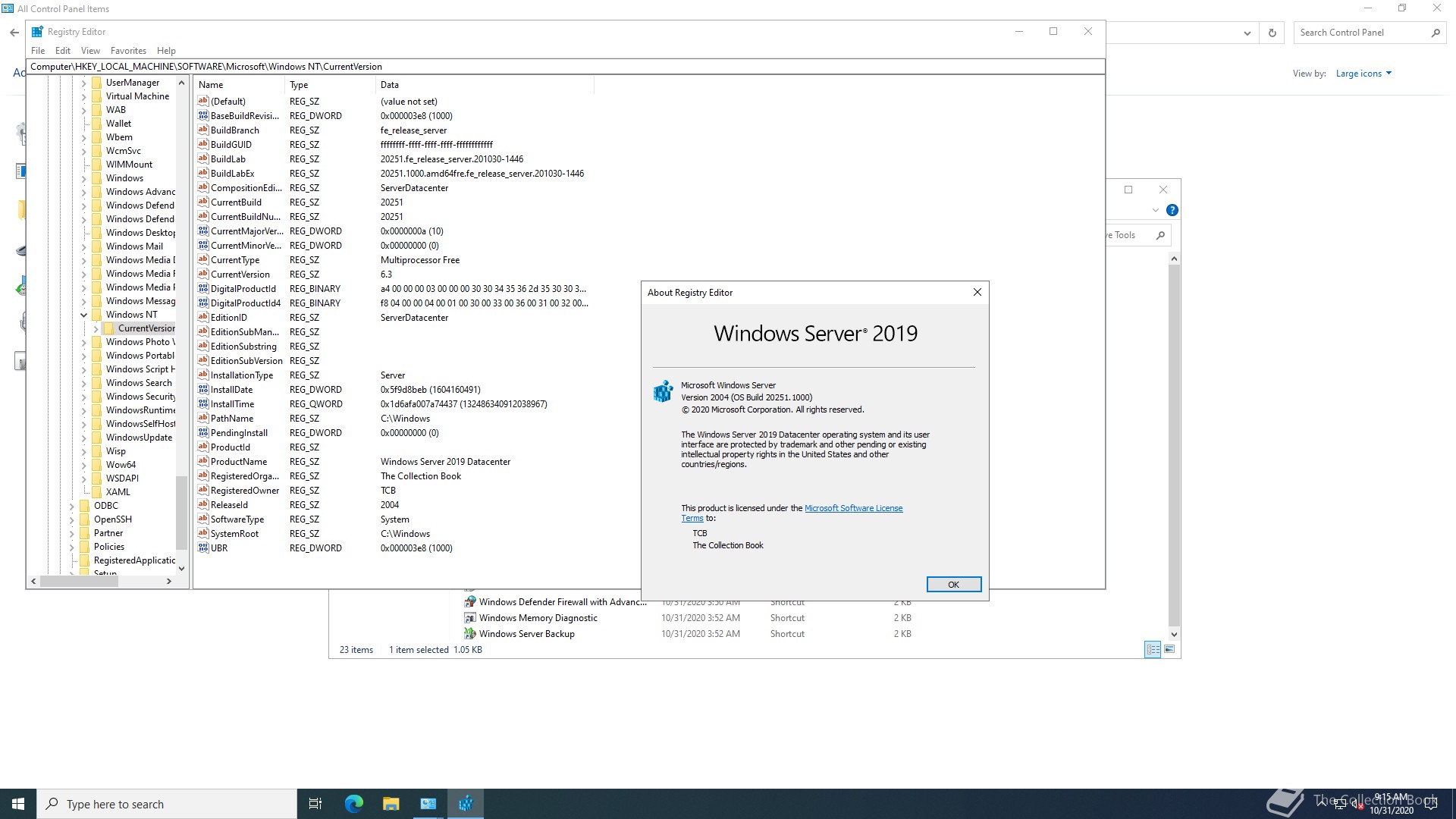Screen dimensions: 1456x819
Task: Select the EditionID value row
Action: pos(394,318)
